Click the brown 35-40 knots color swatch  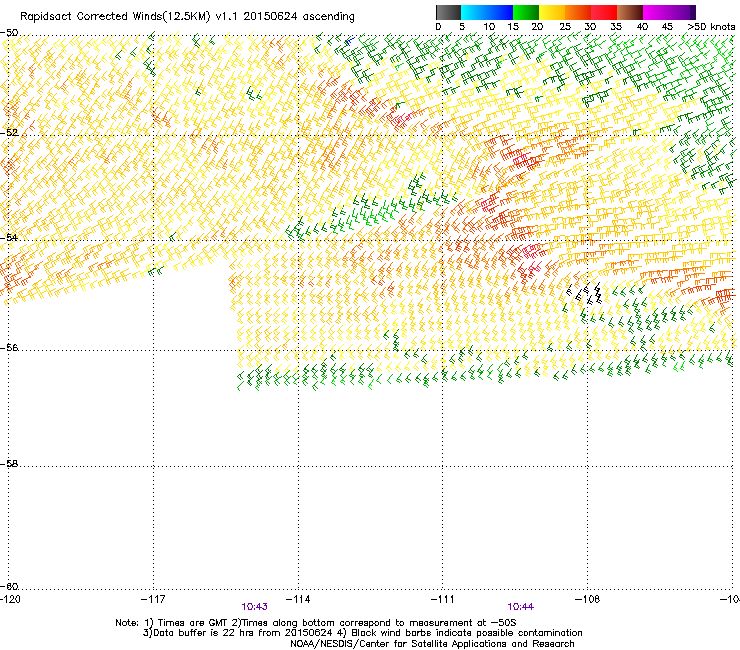(x=630, y=12)
